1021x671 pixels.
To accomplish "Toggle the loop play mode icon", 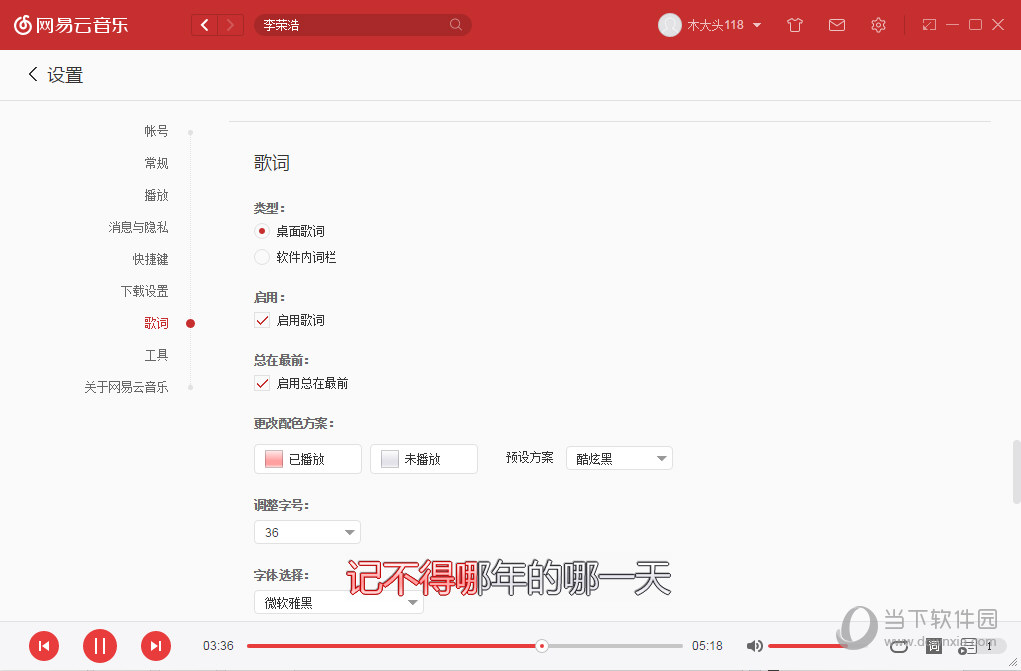I will click(x=898, y=646).
